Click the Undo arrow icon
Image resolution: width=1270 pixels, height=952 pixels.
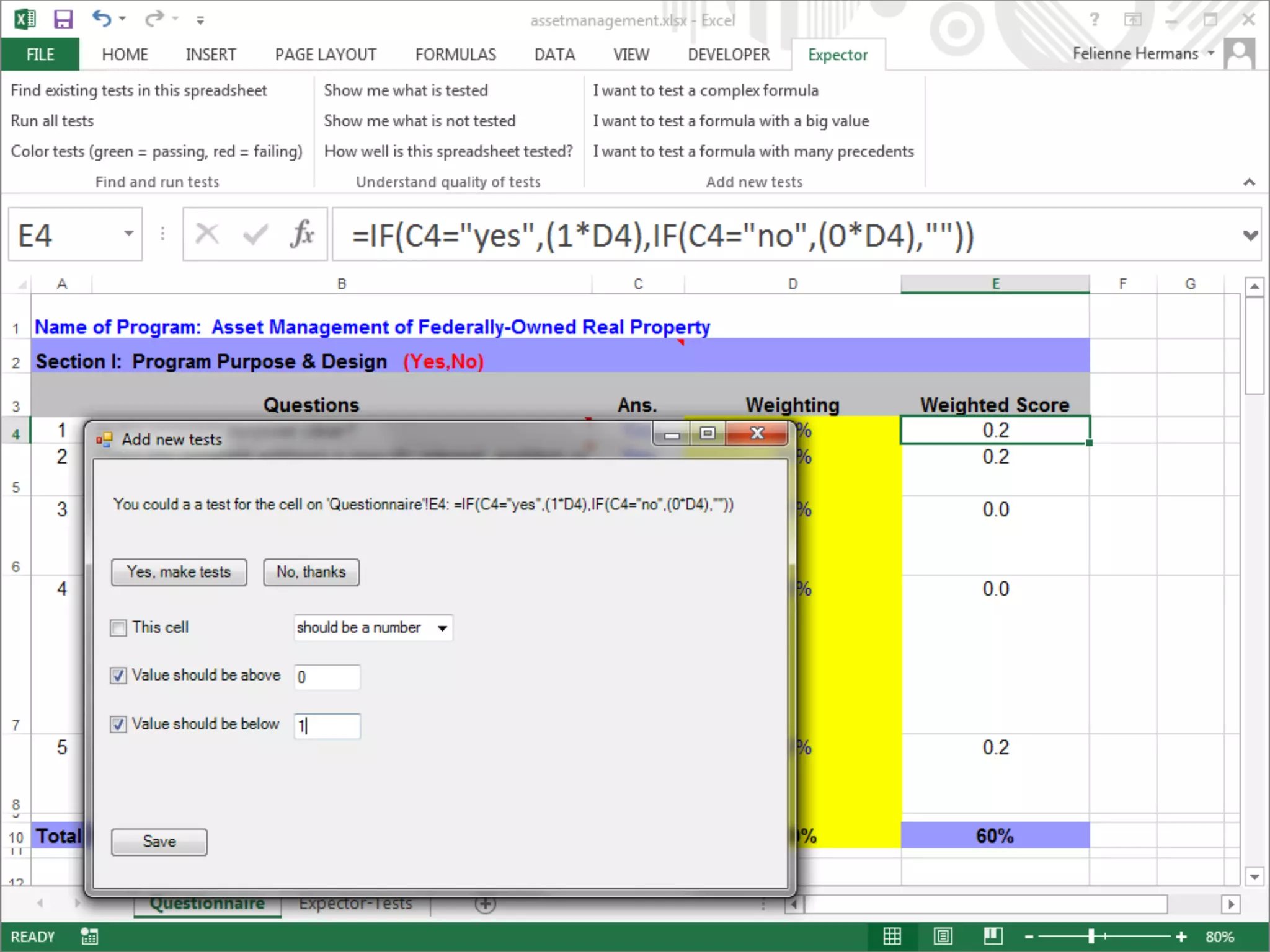coord(101,19)
